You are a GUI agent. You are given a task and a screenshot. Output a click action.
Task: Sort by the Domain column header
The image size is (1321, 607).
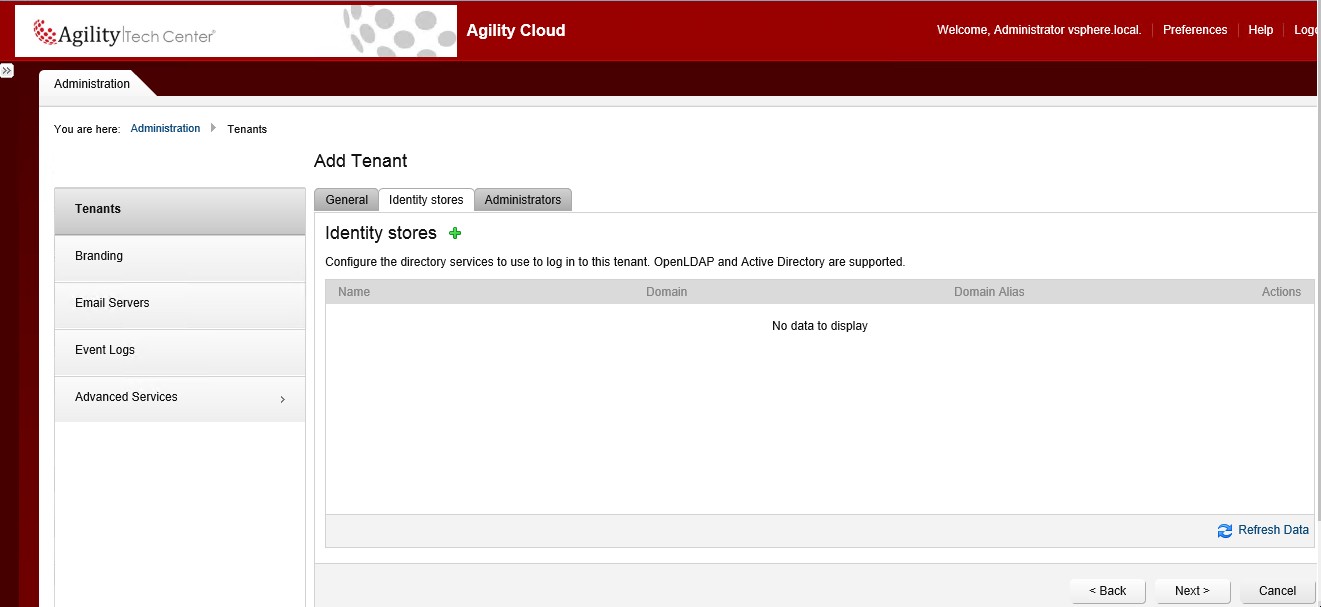(x=666, y=292)
